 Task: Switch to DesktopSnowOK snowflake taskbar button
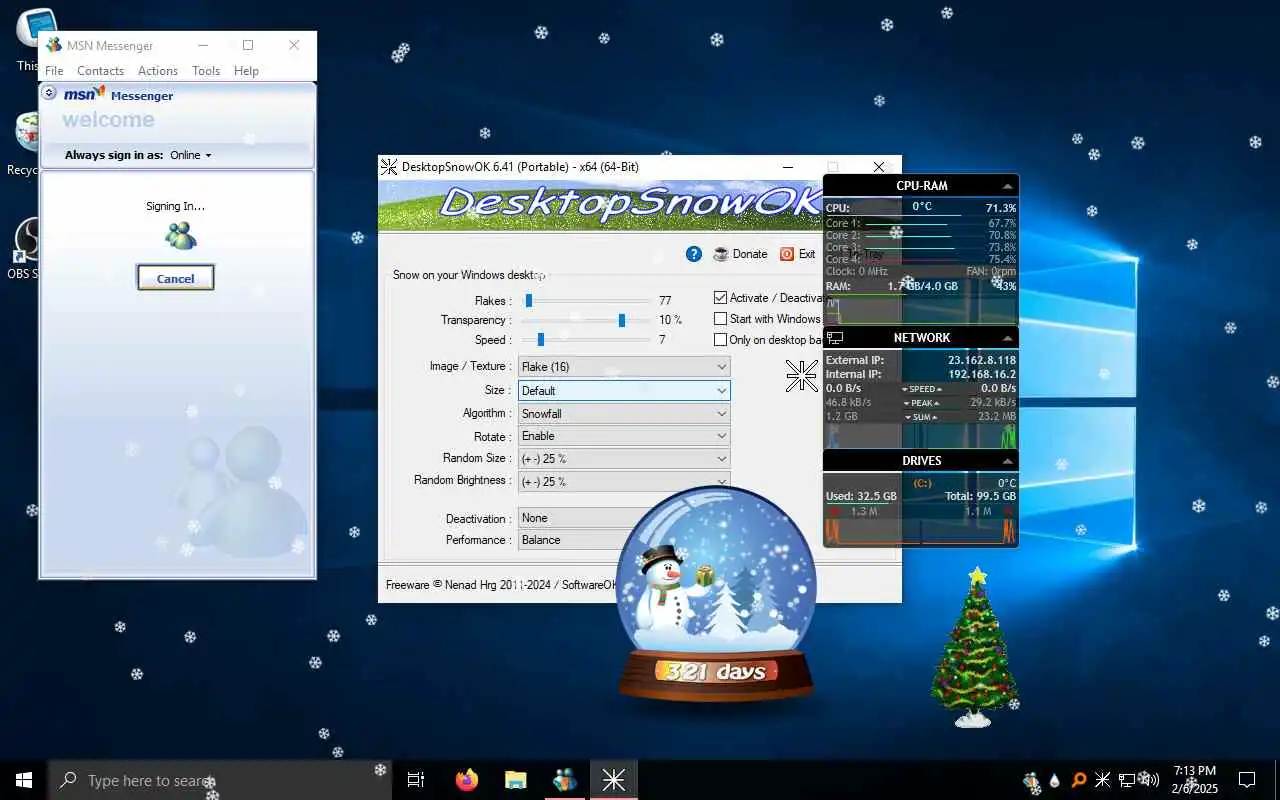[613, 780]
